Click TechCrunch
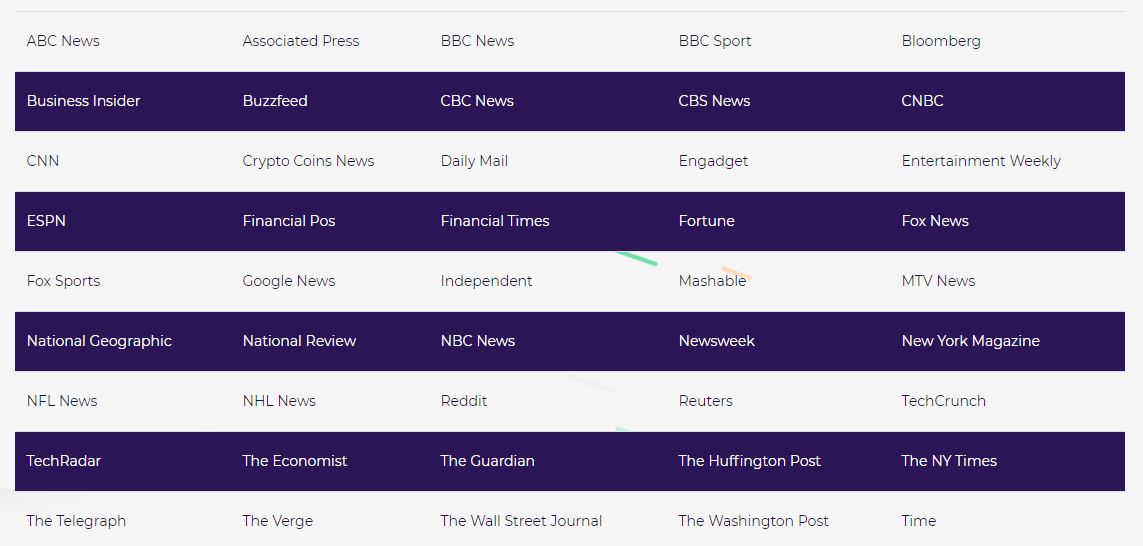The height and width of the screenshot is (546, 1143). pos(943,400)
